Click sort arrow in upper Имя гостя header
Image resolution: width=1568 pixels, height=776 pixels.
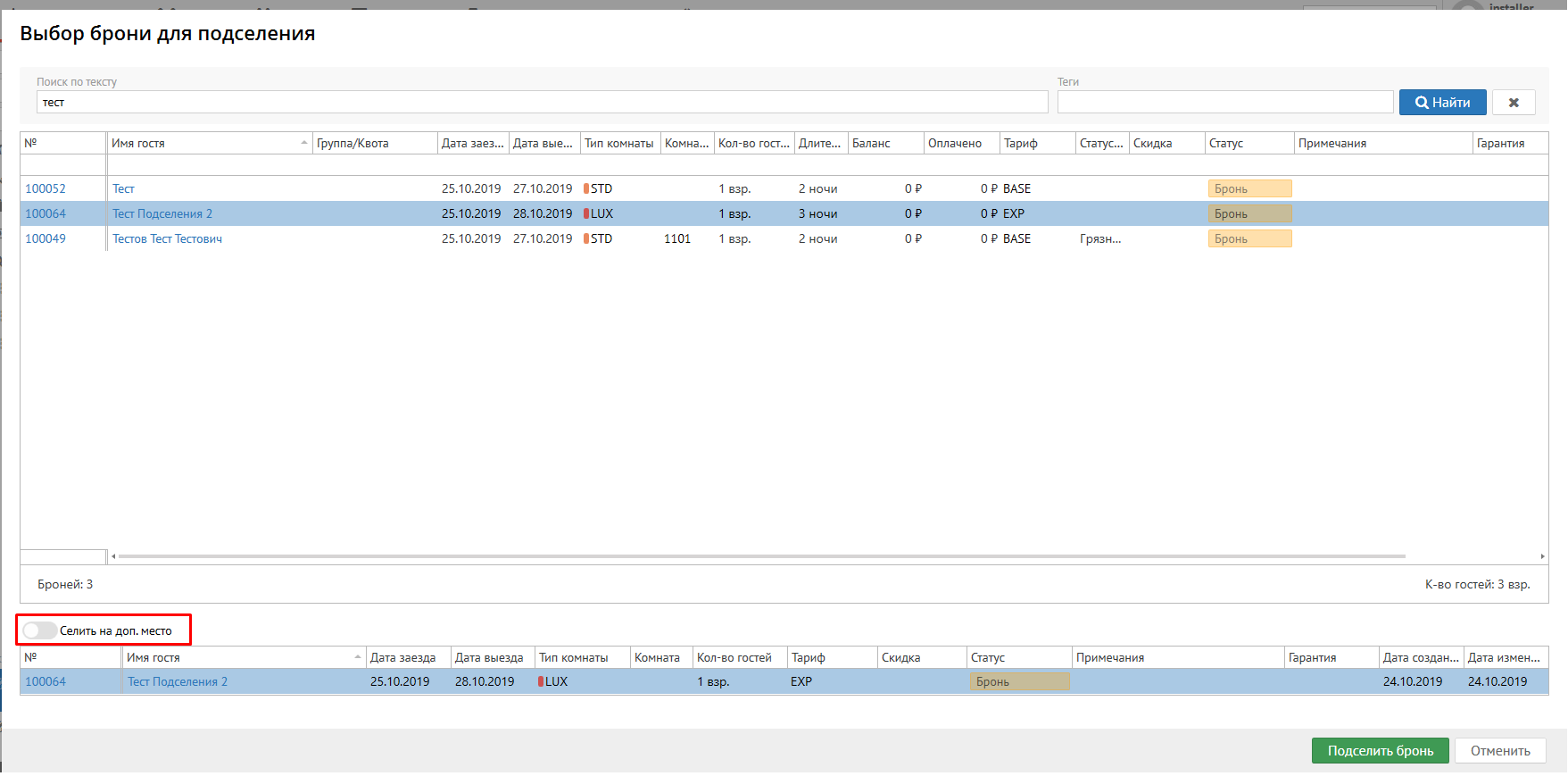click(x=304, y=143)
